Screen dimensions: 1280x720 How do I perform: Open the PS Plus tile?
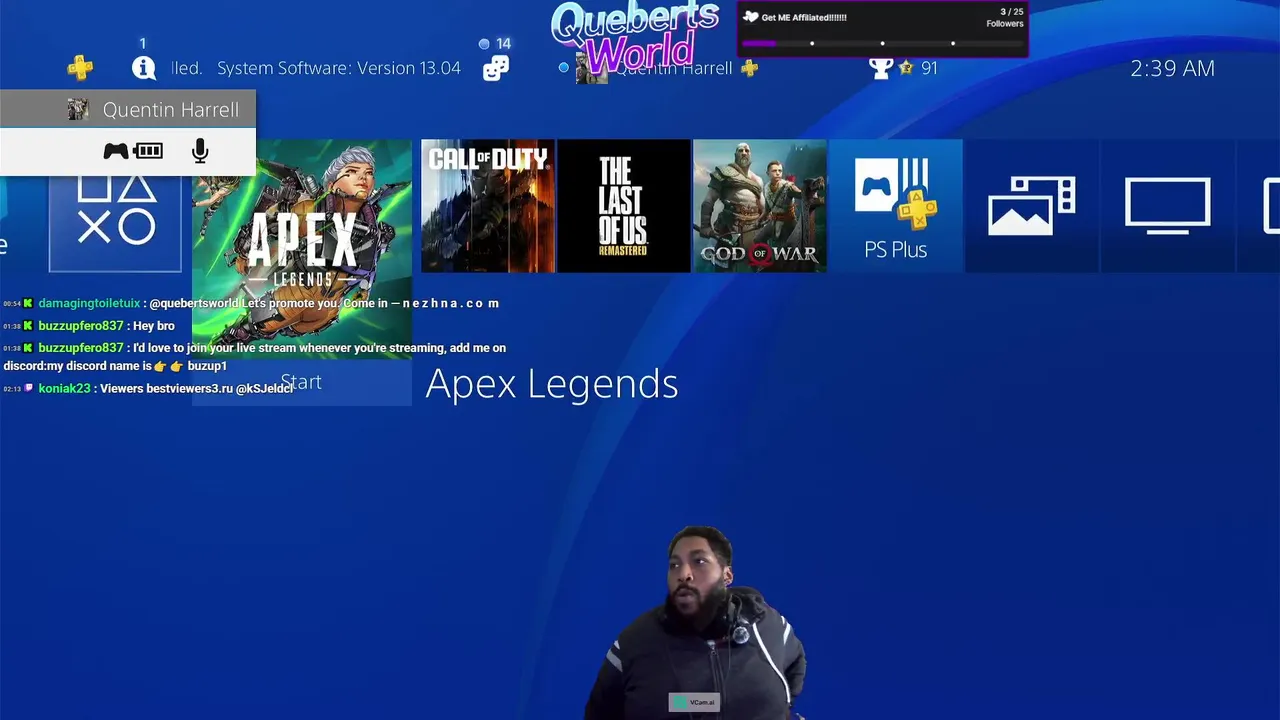click(896, 206)
